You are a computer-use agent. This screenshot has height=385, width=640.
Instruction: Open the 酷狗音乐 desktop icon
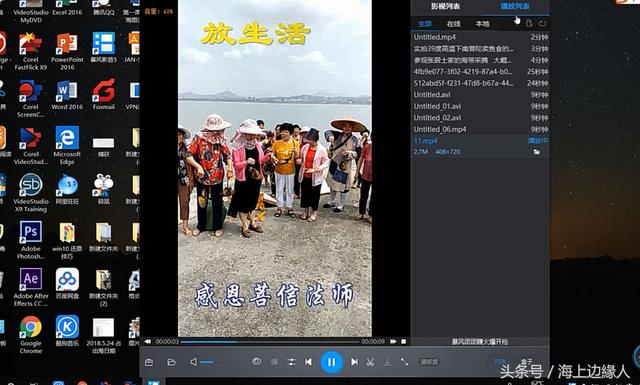click(67, 331)
